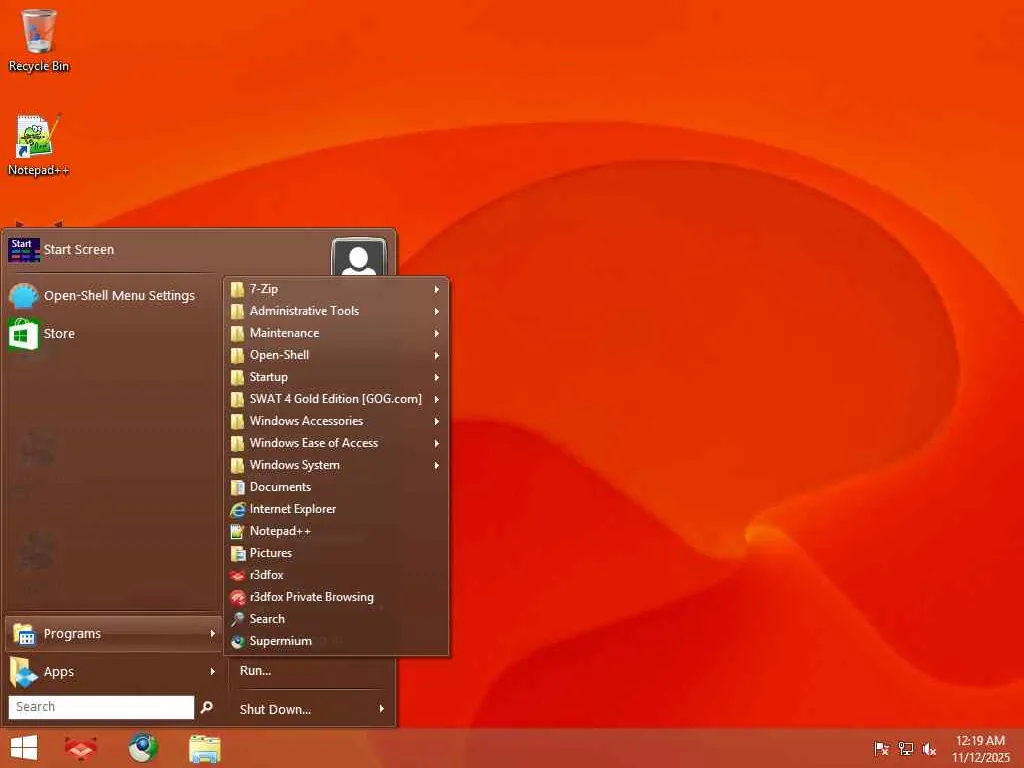This screenshot has width=1024, height=768.
Task: Click the 11/12/2025 date on taskbar
Action: (x=980, y=758)
